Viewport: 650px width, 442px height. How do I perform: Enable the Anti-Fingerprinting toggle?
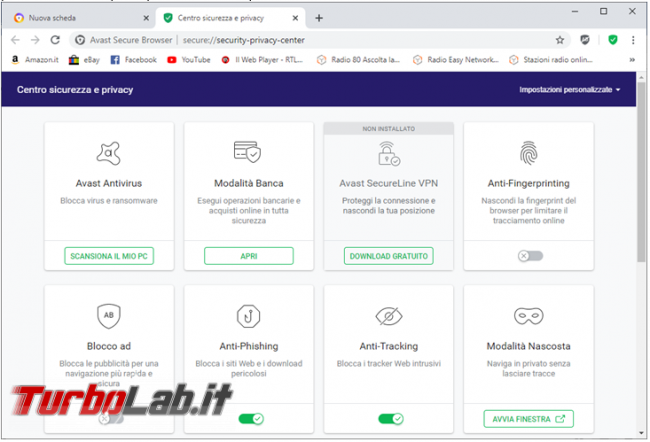point(530,256)
